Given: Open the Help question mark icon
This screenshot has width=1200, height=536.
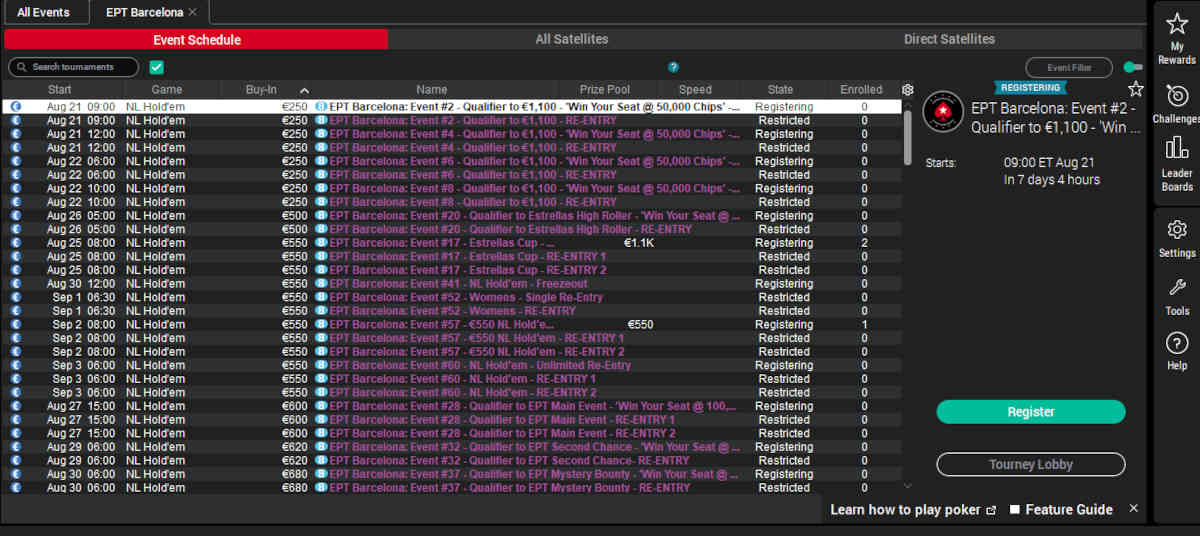Looking at the screenshot, I should click(x=1177, y=343).
